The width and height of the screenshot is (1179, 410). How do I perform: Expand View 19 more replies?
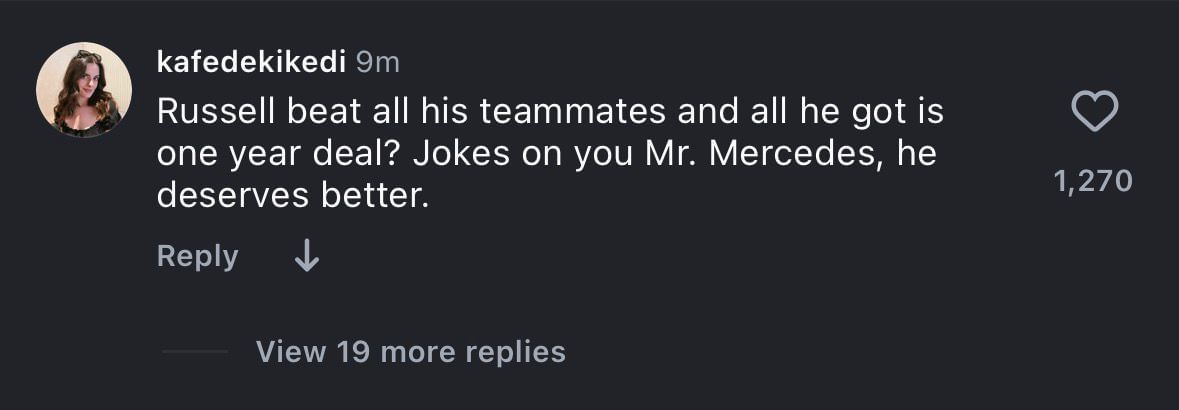click(410, 352)
